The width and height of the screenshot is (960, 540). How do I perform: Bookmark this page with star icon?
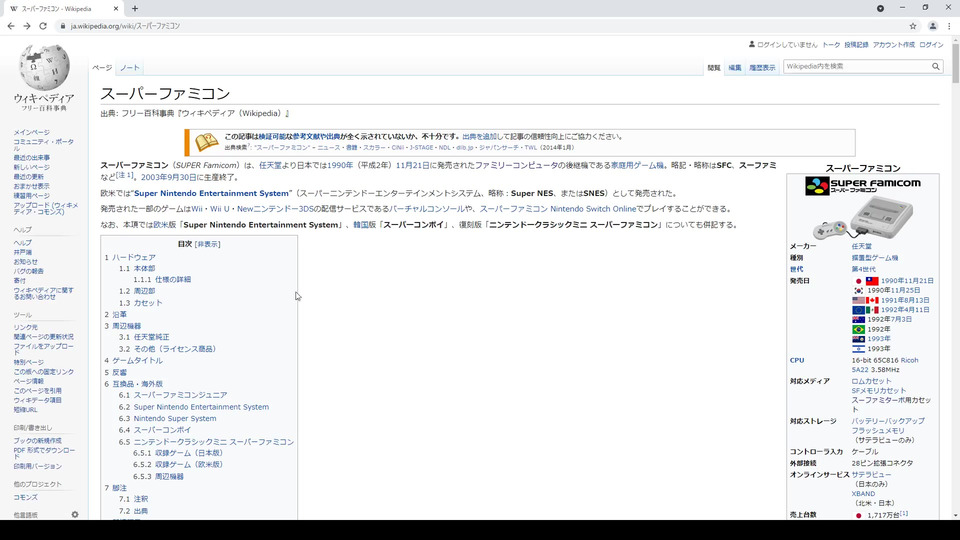913,26
